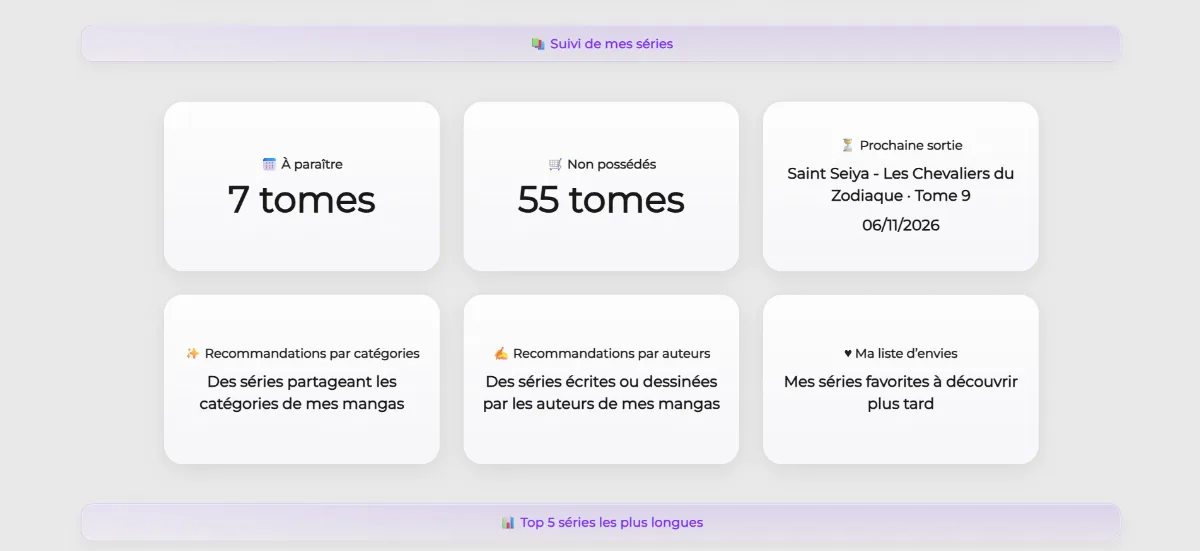1200x551 pixels.
Task: Click the writing hand icon beside 'Recommandations par auteurs'
Action: click(x=501, y=353)
